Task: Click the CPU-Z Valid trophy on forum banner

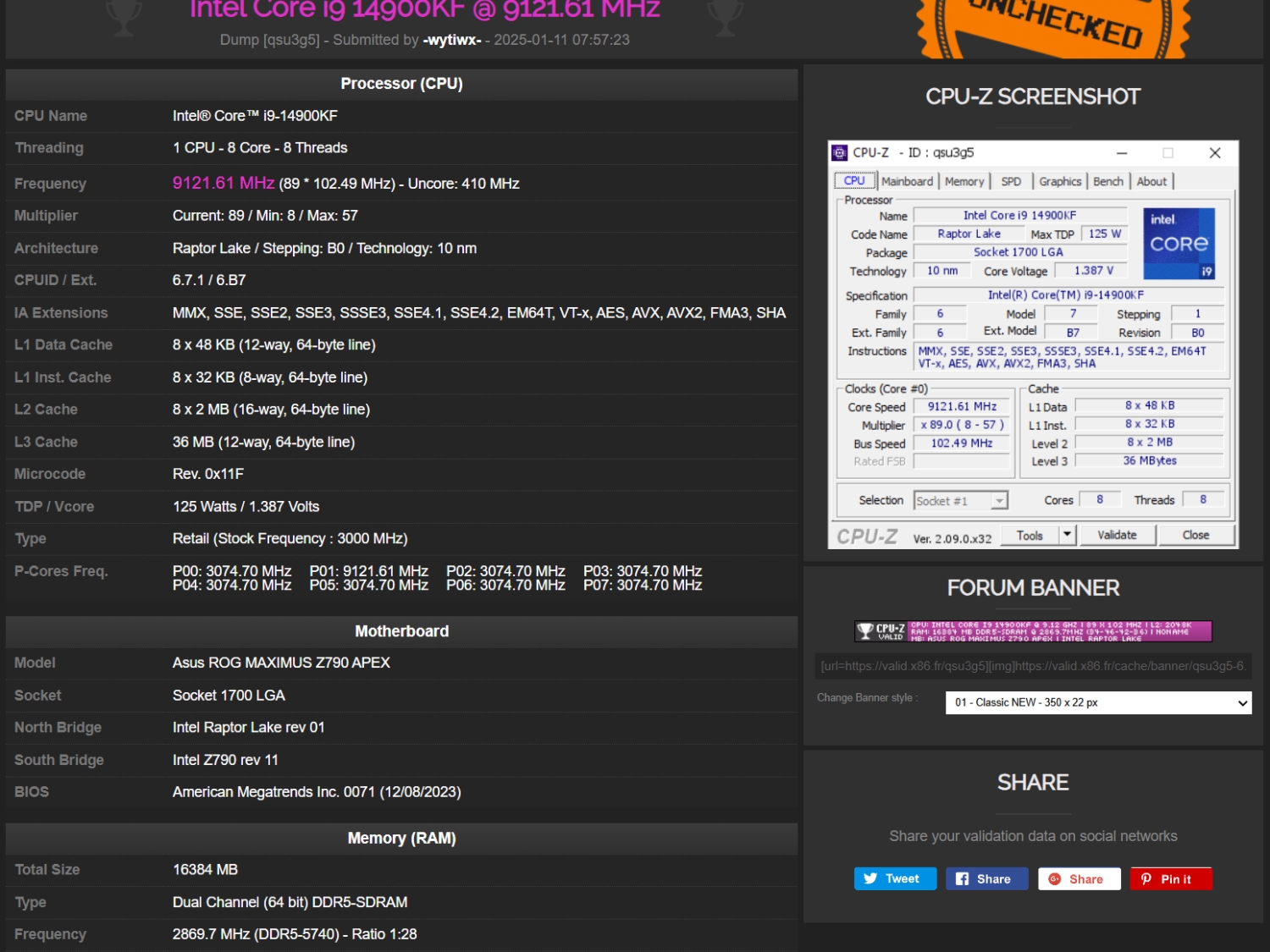Action: tap(865, 630)
